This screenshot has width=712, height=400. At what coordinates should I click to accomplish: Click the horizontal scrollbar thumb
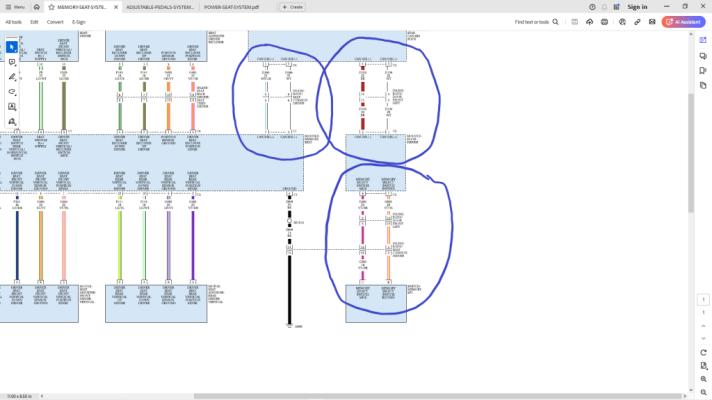pyautogui.click(x=438, y=396)
